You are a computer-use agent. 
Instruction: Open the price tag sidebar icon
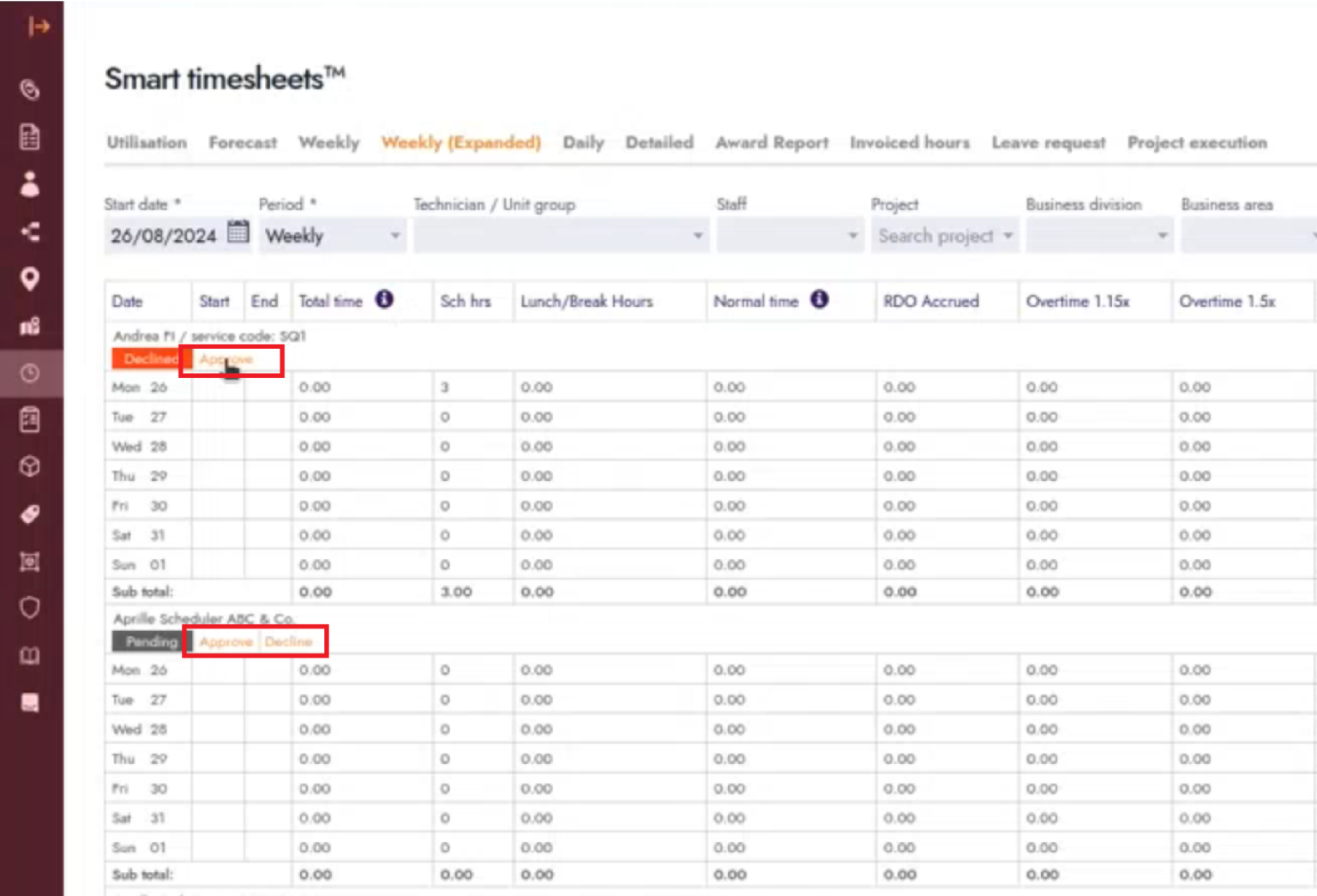point(30,514)
